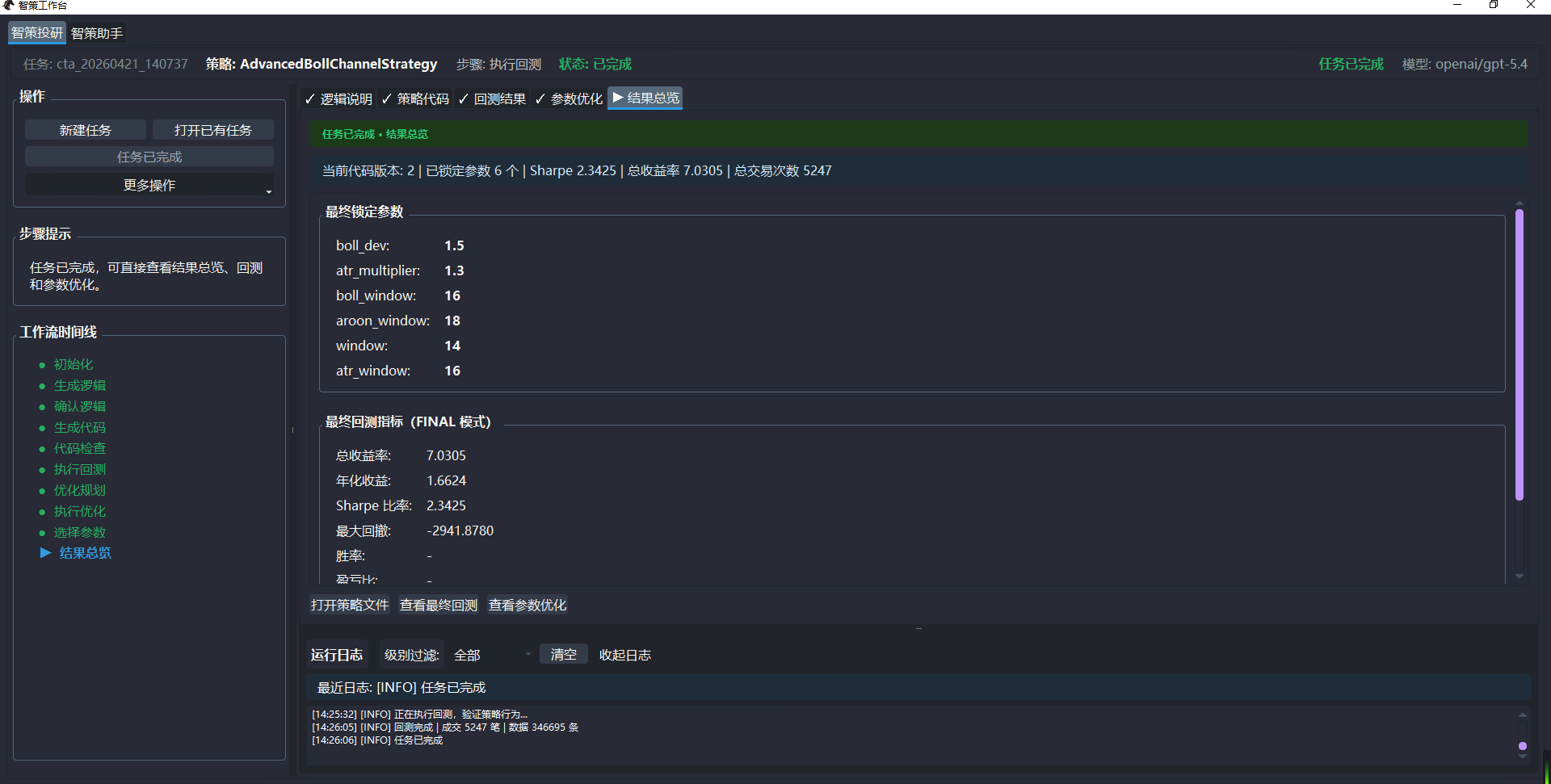Select 代码检查 in the workflow timeline
This screenshot has height=784, width=1551.
[x=80, y=448]
